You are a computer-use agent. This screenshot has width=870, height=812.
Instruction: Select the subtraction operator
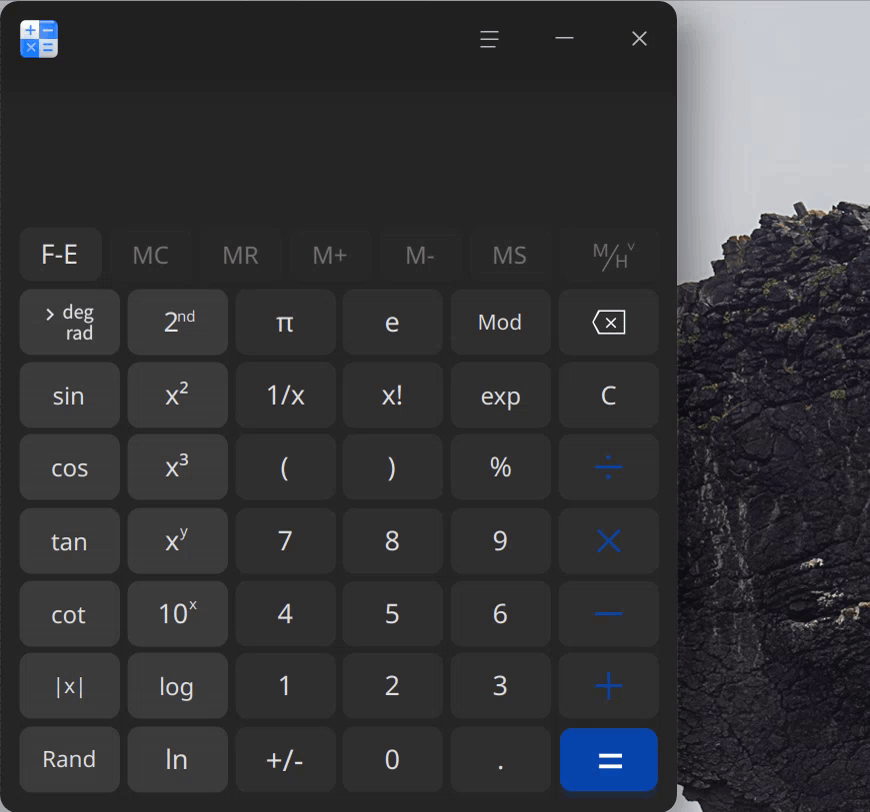(609, 613)
